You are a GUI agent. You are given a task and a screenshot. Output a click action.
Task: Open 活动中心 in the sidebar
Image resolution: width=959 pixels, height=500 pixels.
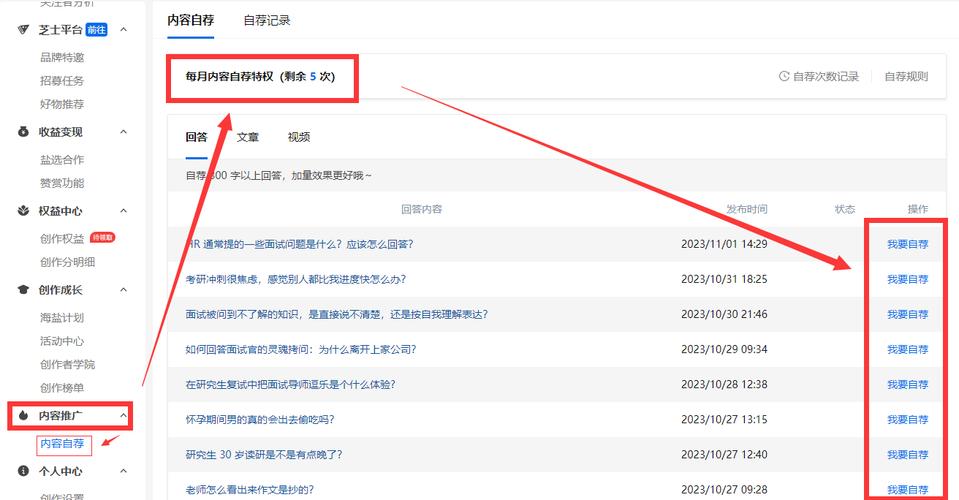coord(62,340)
